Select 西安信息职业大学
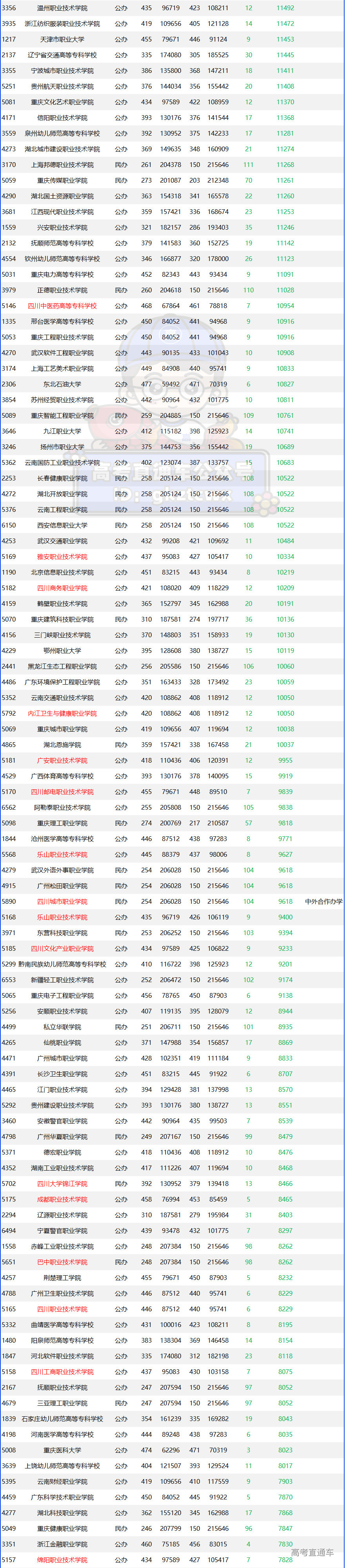This screenshot has height=1568, width=345. [62, 525]
